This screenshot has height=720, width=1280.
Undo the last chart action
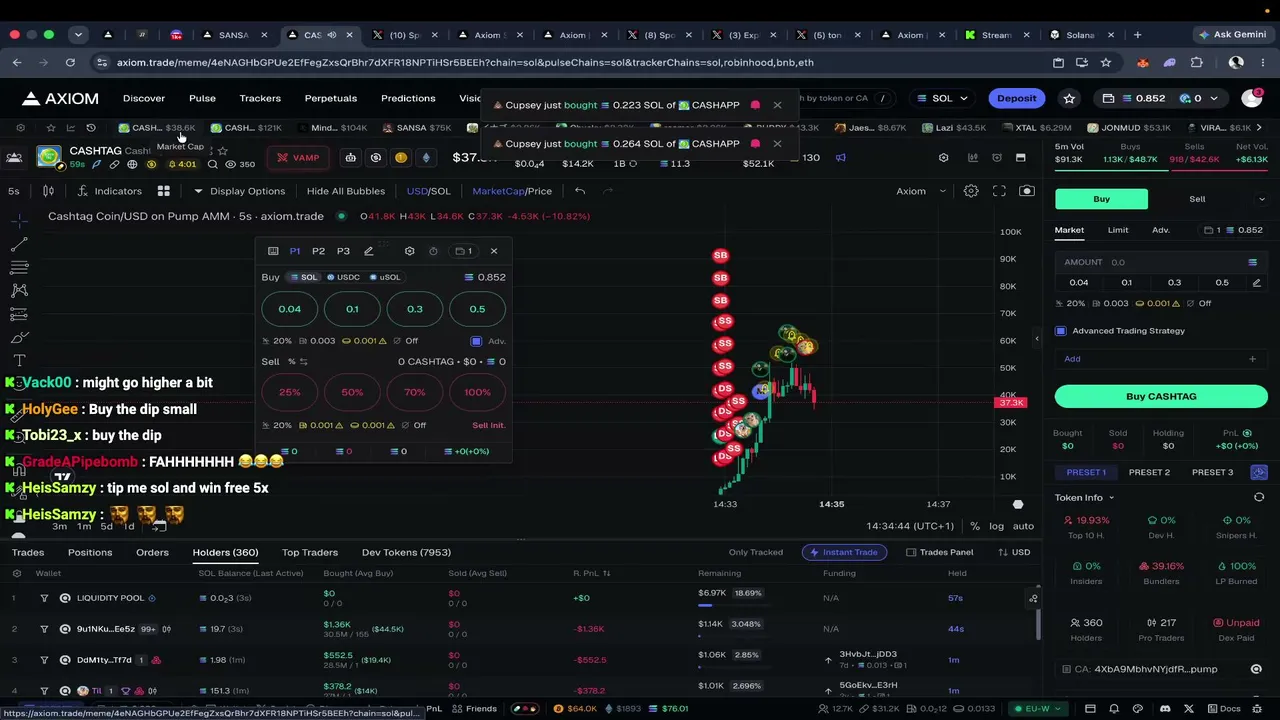click(580, 191)
